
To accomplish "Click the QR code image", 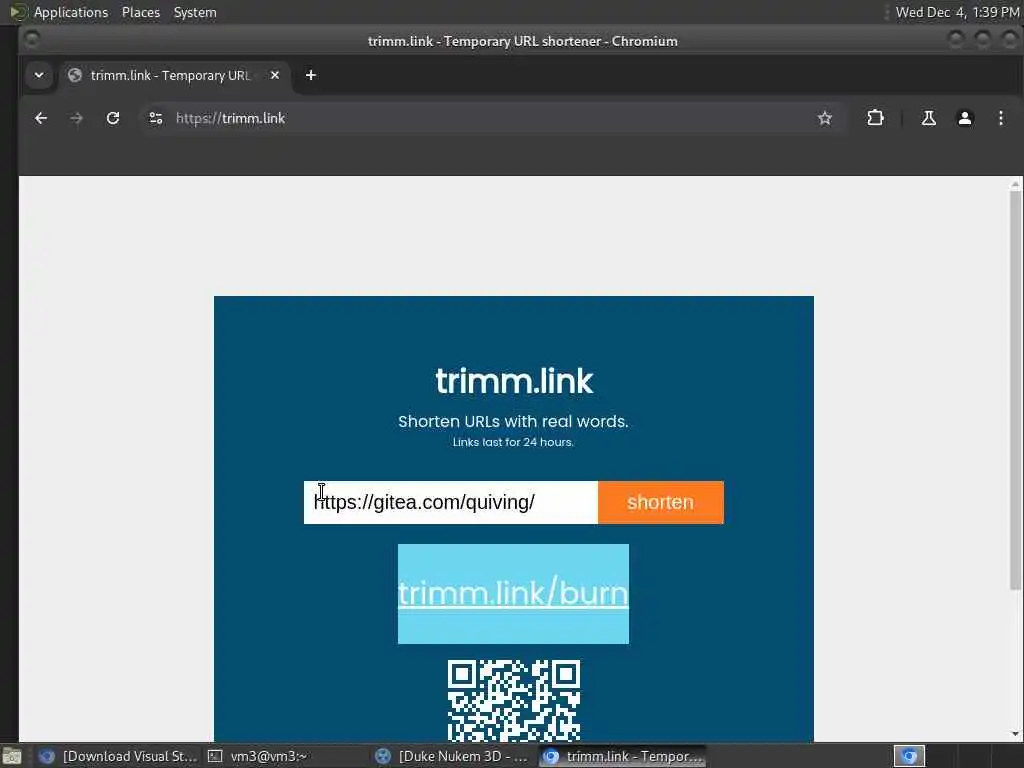I will [513, 700].
